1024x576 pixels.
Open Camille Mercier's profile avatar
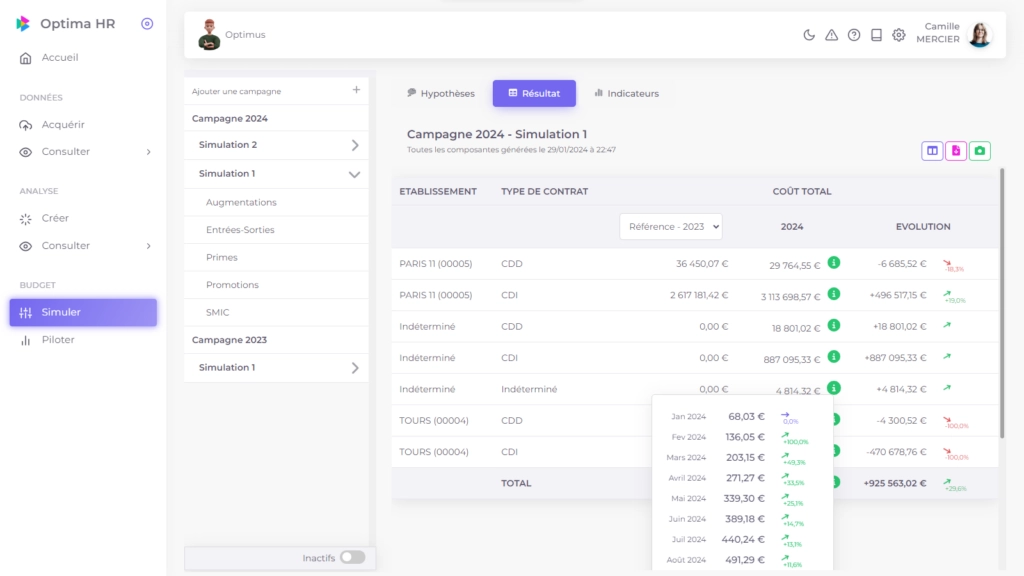point(980,35)
